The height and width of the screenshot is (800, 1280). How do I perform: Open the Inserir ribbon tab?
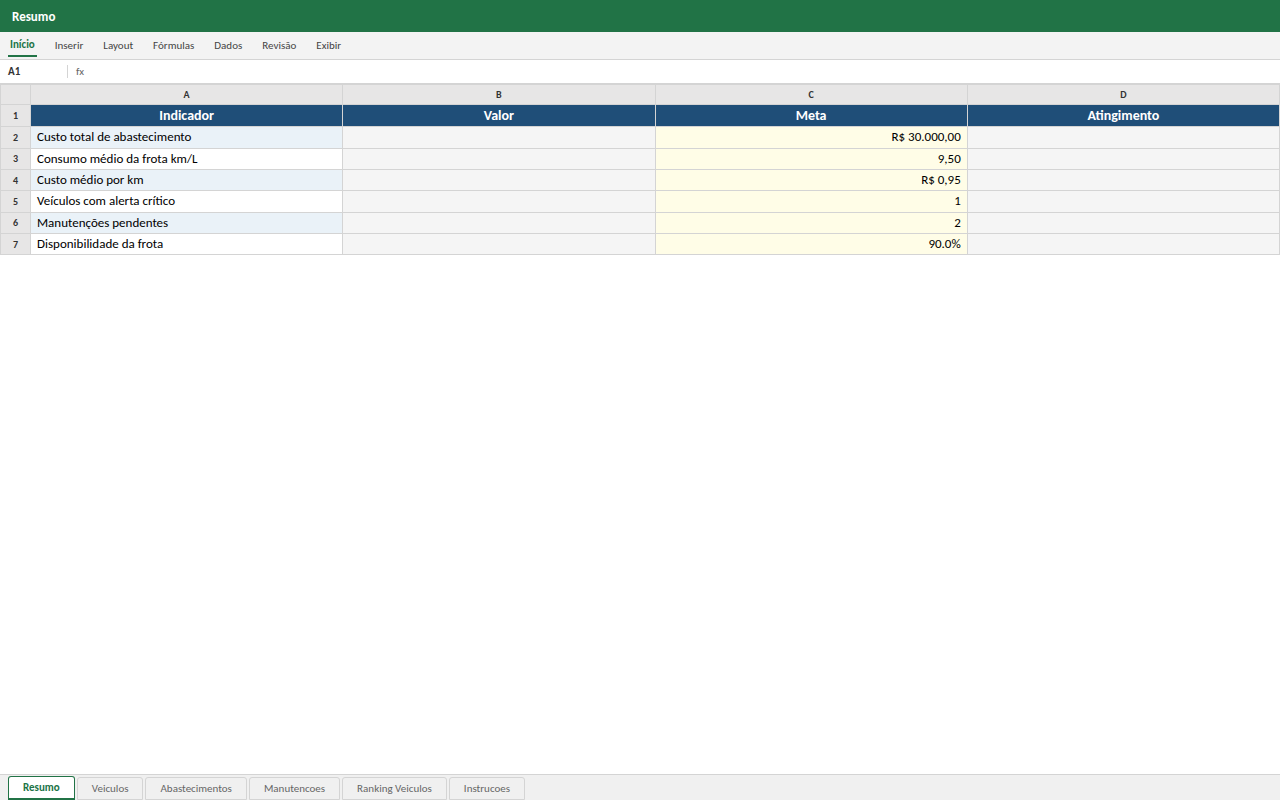point(69,46)
